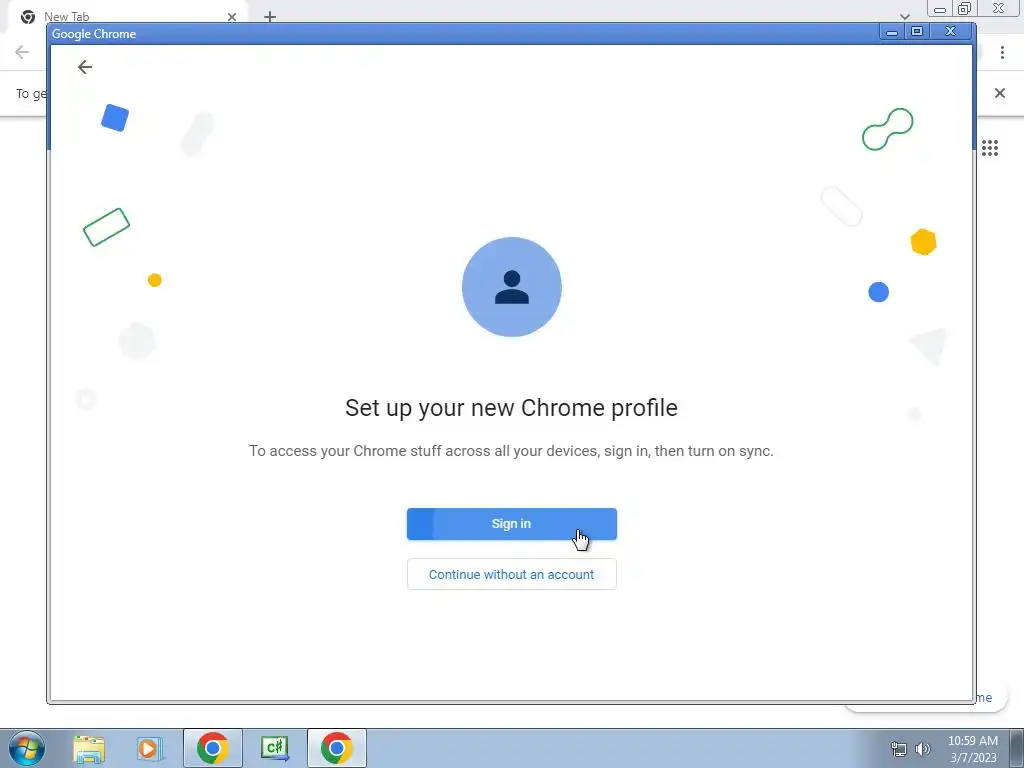Select the New Tab tab
The image size is (1024, 768).
pos(127,17)
